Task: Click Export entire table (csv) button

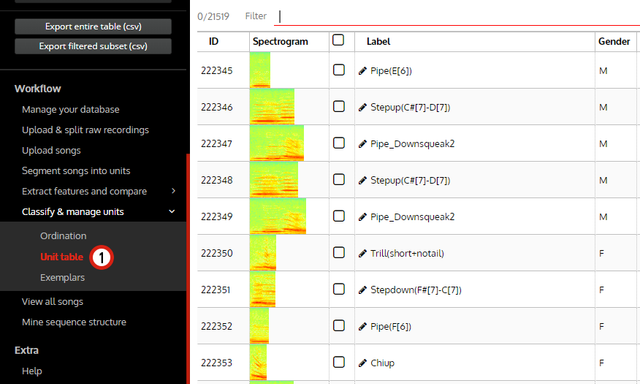Action: coord(93,27)
